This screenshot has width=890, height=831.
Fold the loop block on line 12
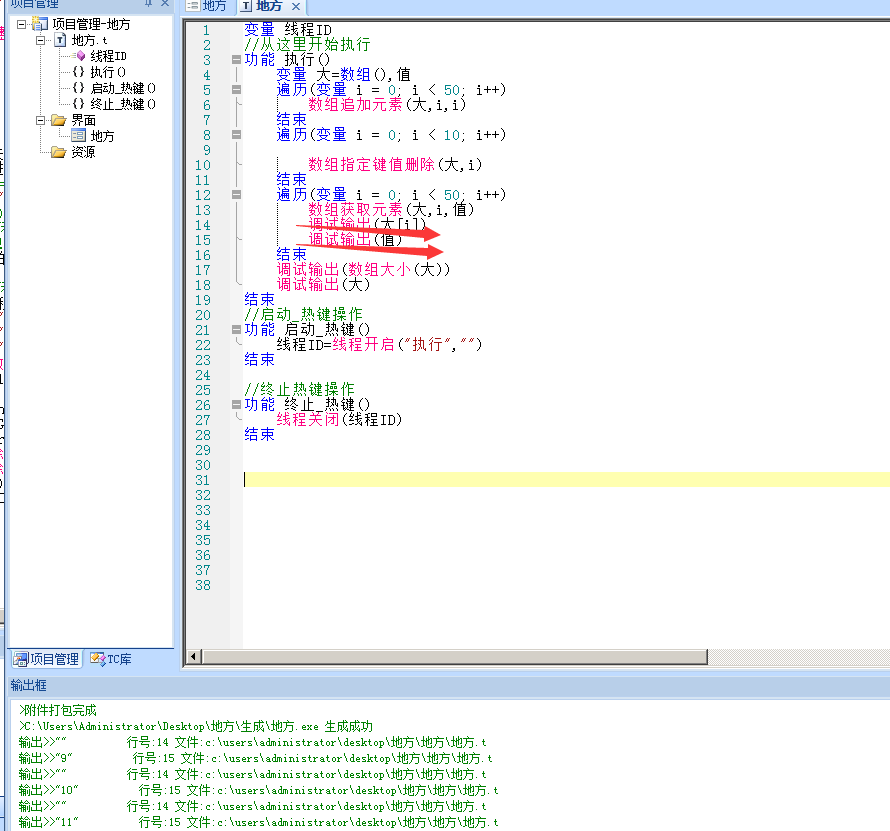(x=236, y=194)
